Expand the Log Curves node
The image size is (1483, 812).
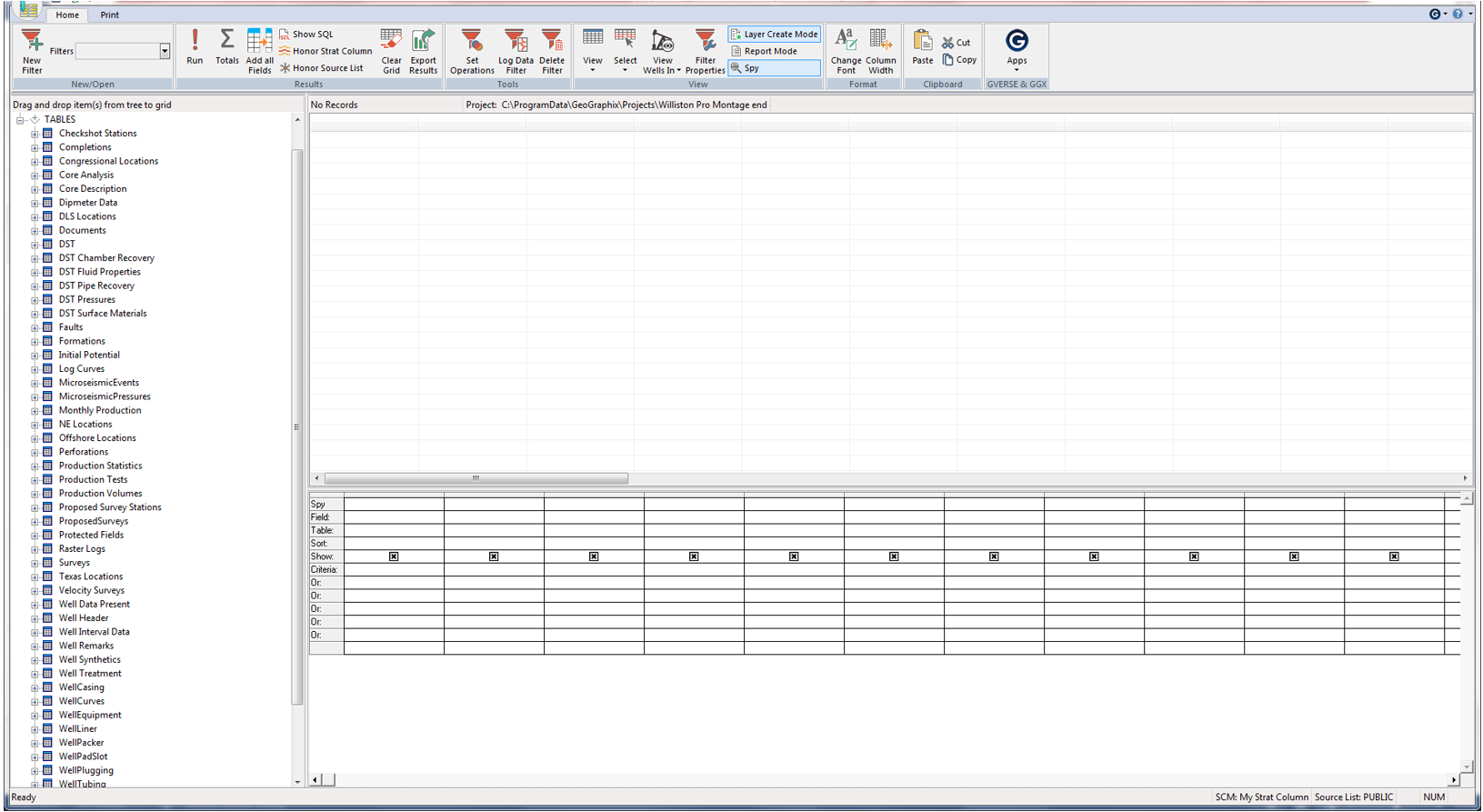click(35, 369)
